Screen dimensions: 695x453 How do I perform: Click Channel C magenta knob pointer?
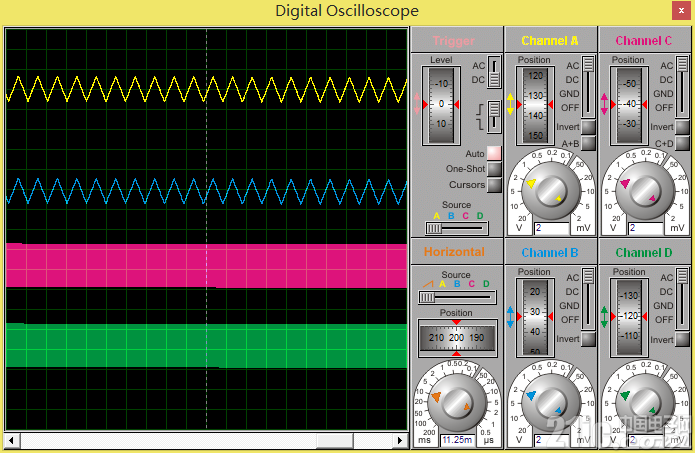[x=625, y=183]
